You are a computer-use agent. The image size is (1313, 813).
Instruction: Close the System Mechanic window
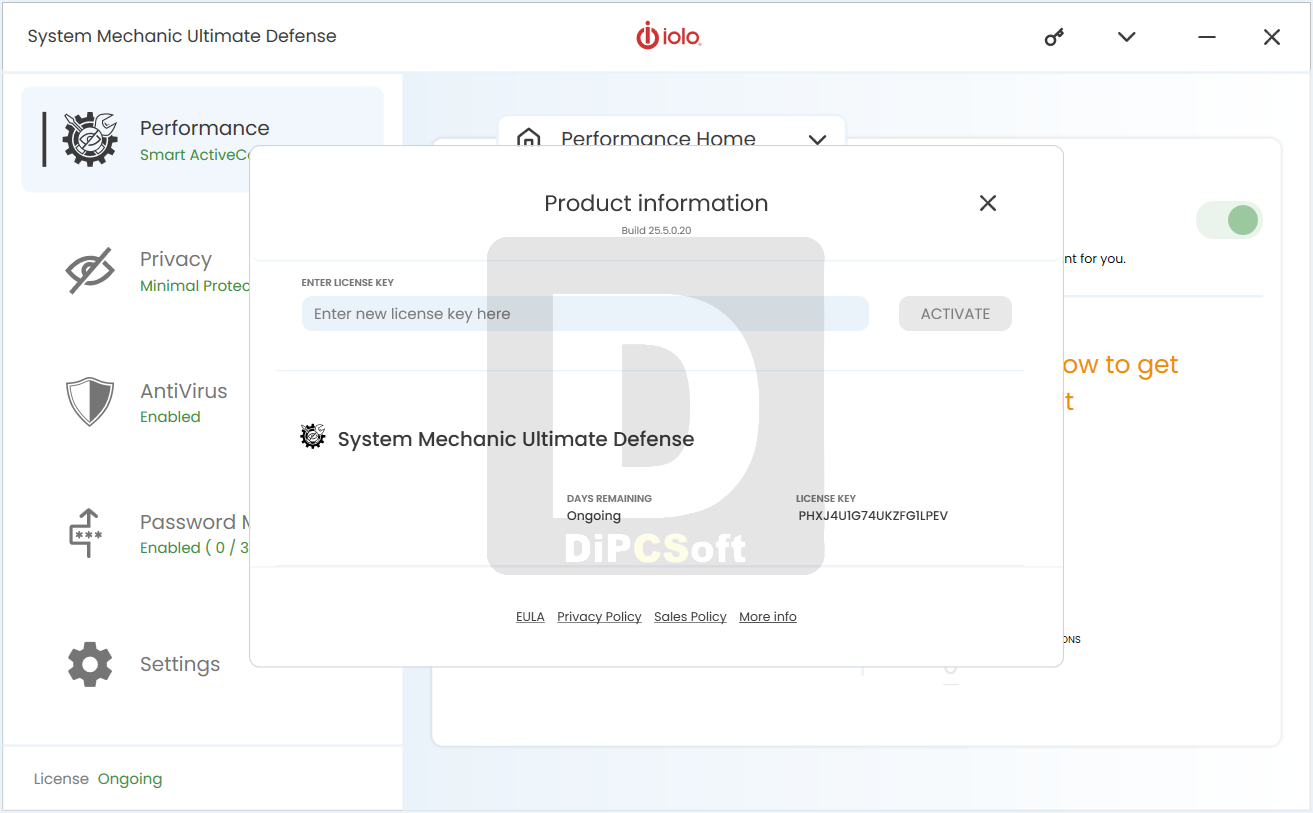point(1272,37)
